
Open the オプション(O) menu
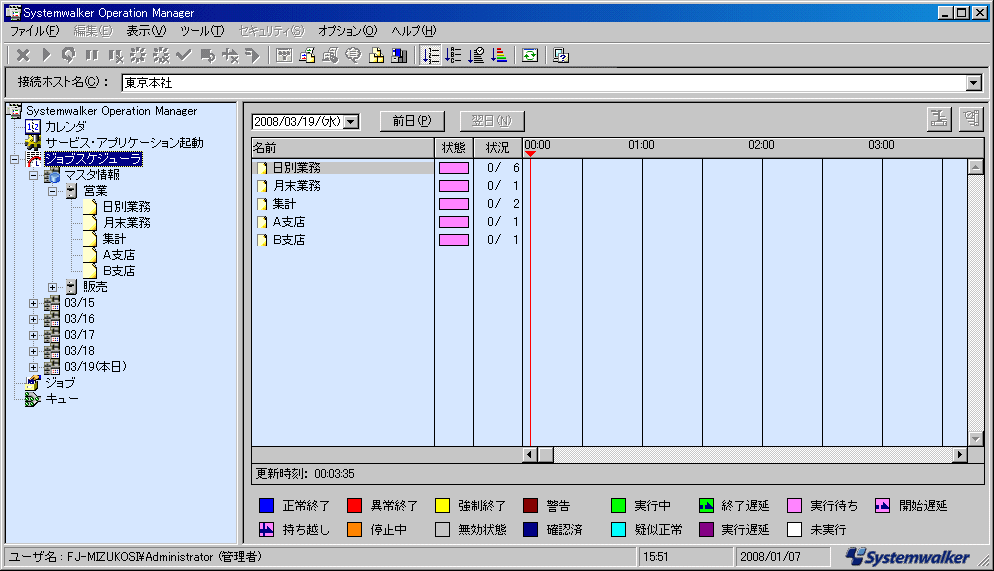tap(347, 30)
